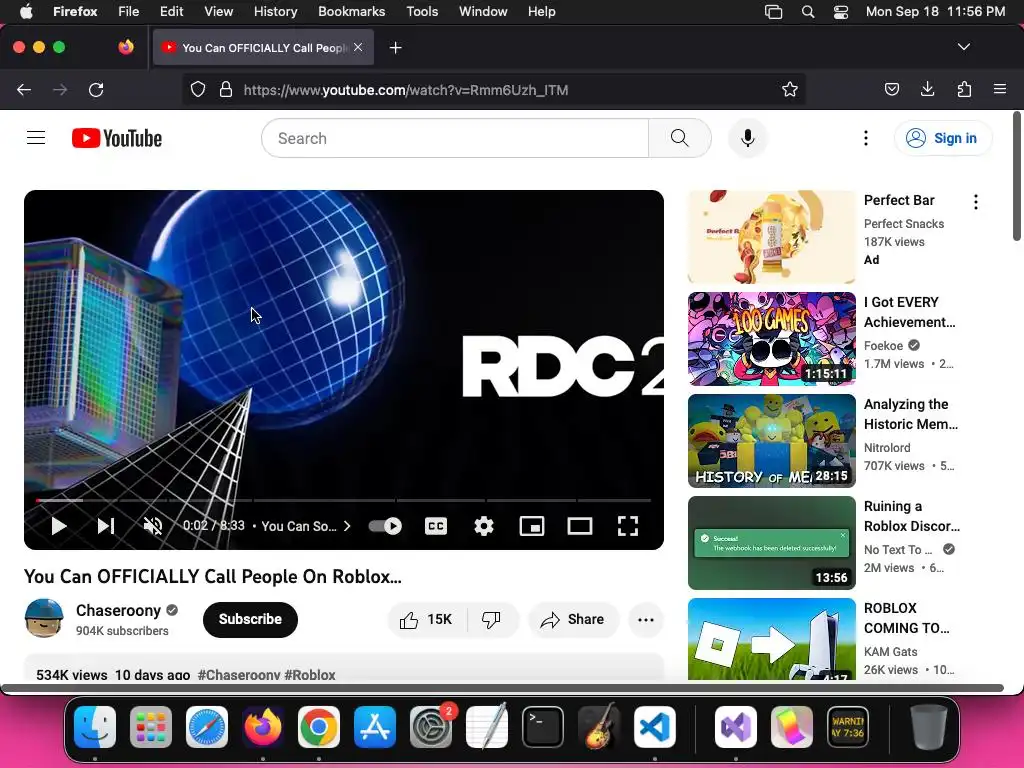Open the YouTube guide hamburger menu

click(x=36, y=138)
